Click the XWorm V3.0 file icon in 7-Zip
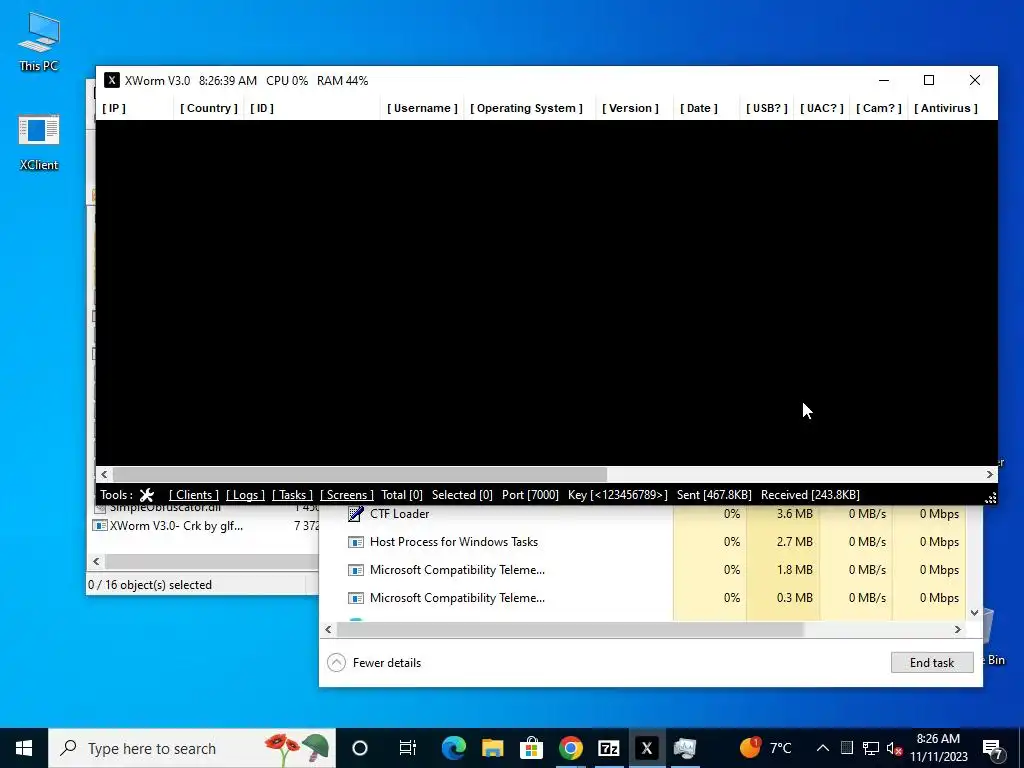The height and width of the screenshot is (768, 1024). click(99, 526)
